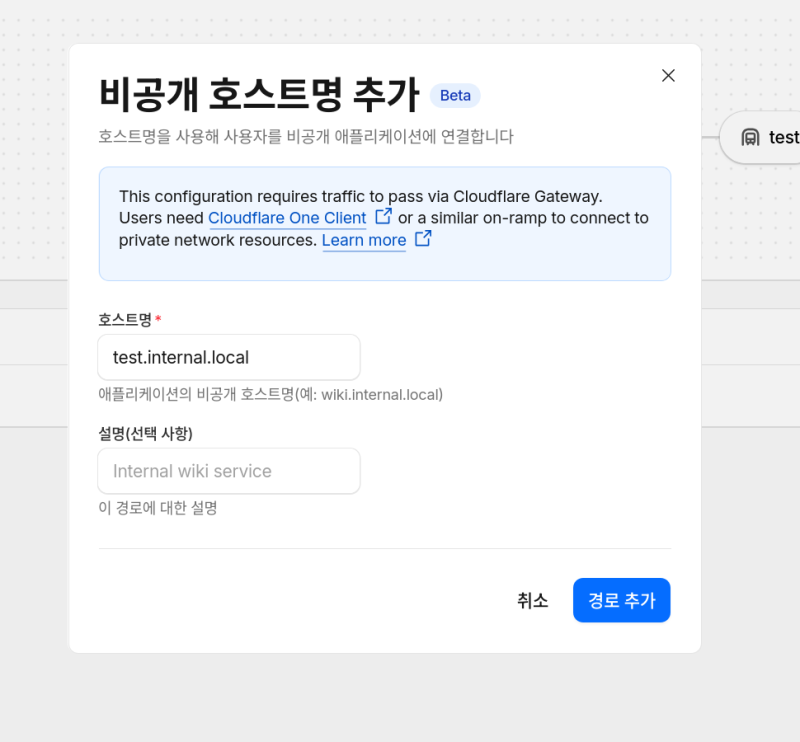The image size is (800, 742).
Task: Click the Beta badge by the title
Action: [x=455, y=96]
